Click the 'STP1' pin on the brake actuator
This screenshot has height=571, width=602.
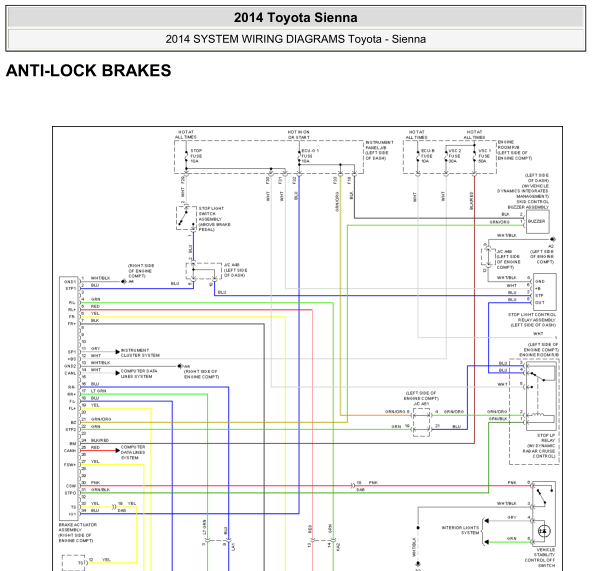point(71,289)
